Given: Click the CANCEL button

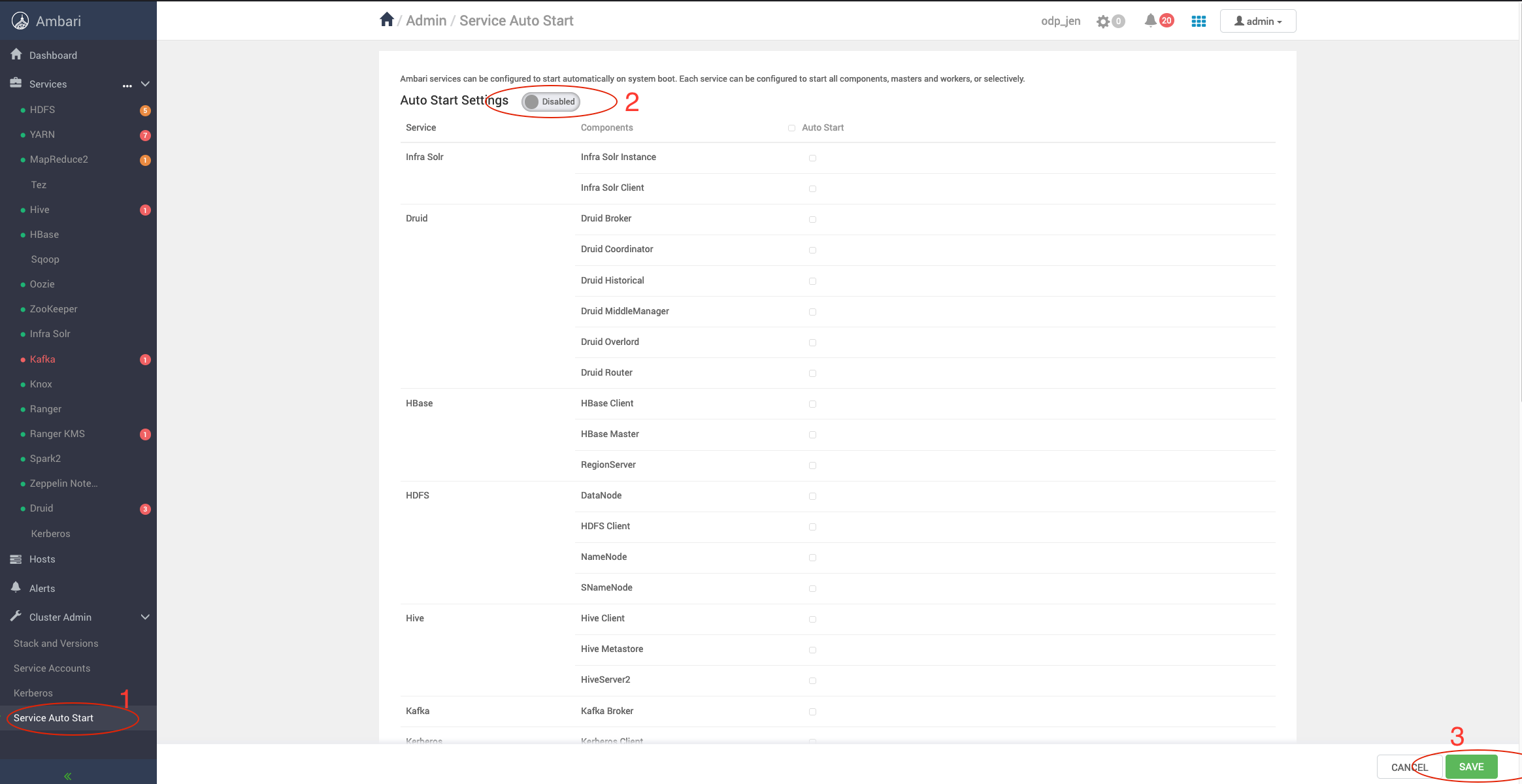Looking at the screenshot, I should pyautogui.click(x=1410, y=767).
